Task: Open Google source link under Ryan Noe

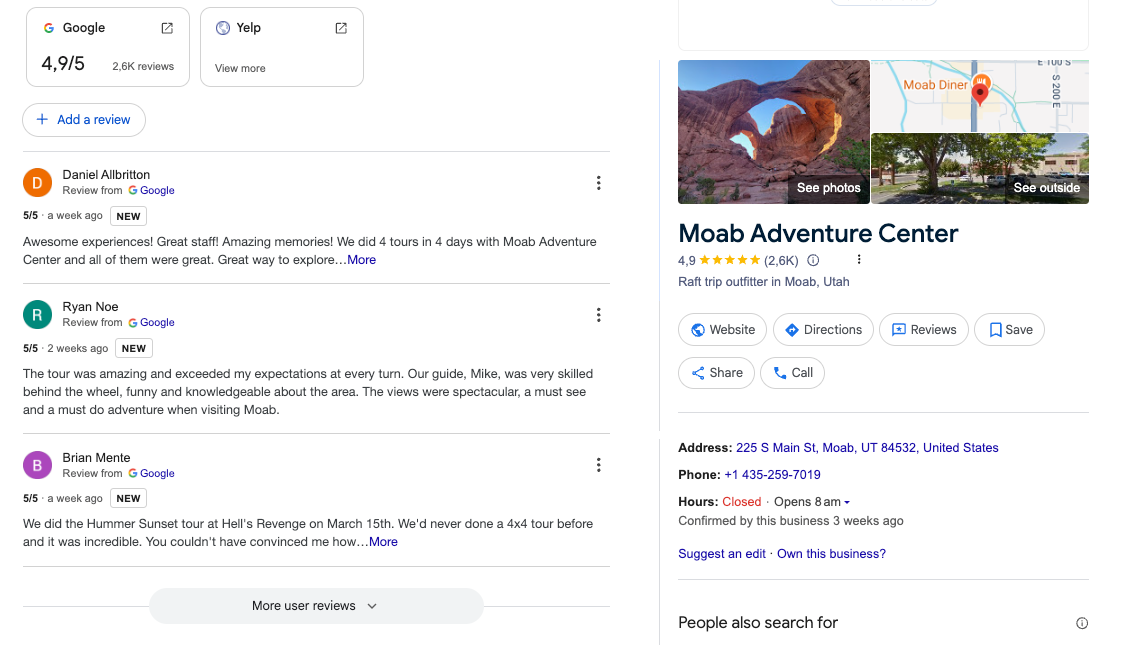Action: coord(151,322)
